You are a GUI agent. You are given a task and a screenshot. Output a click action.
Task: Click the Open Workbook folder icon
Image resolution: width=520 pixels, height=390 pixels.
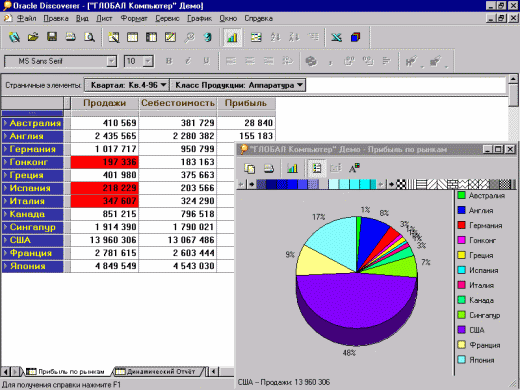coord(33,37)
